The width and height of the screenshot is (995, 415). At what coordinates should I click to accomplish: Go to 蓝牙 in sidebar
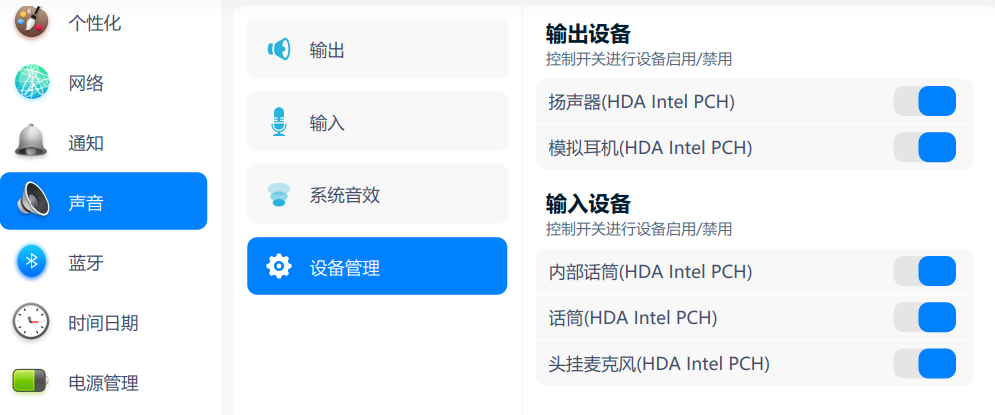(86, 263)
